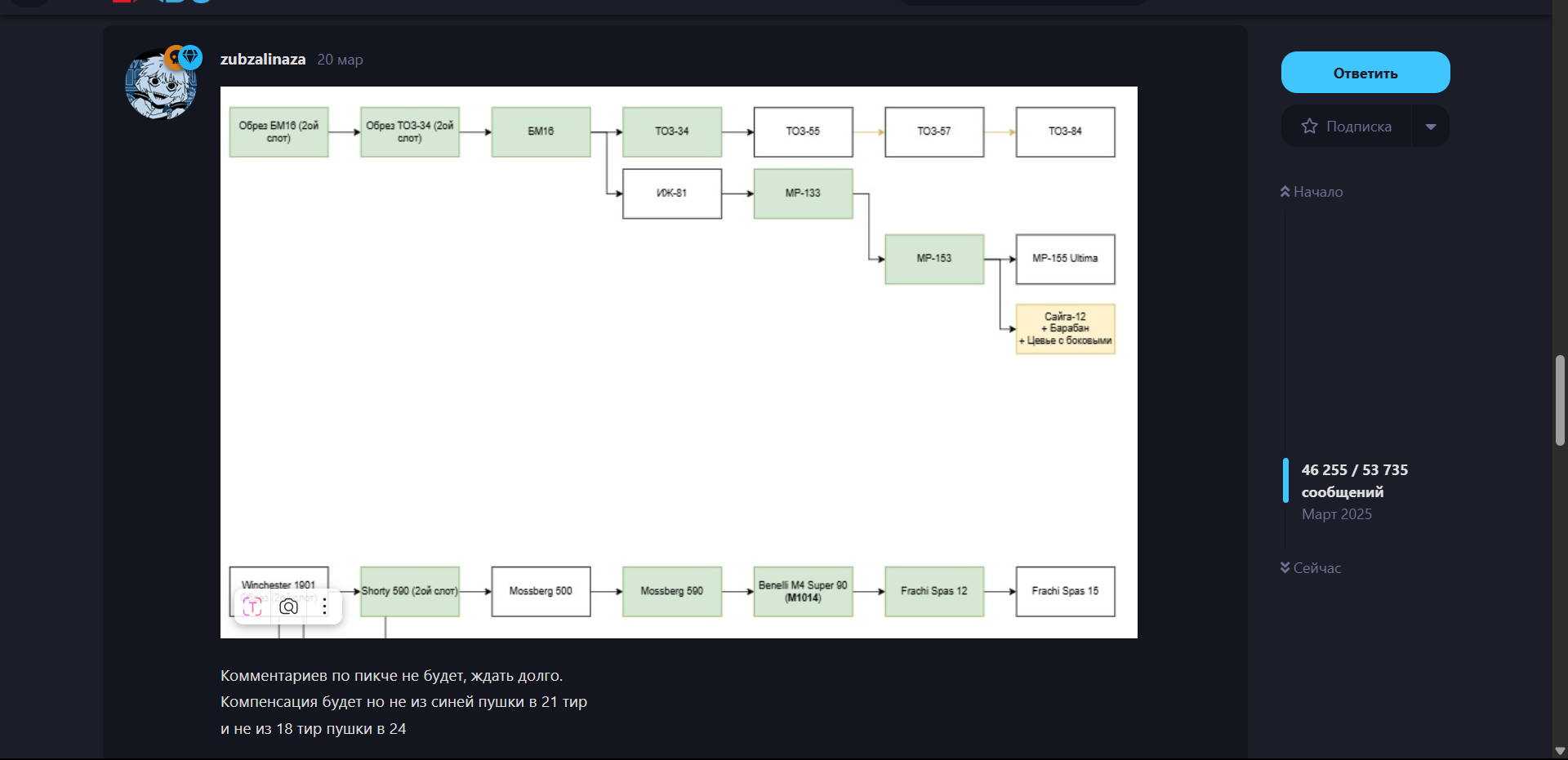Click the page vertical scrollbar thumb
The height and width of the screenshot is (760, 1568).
coord(1560,400)
